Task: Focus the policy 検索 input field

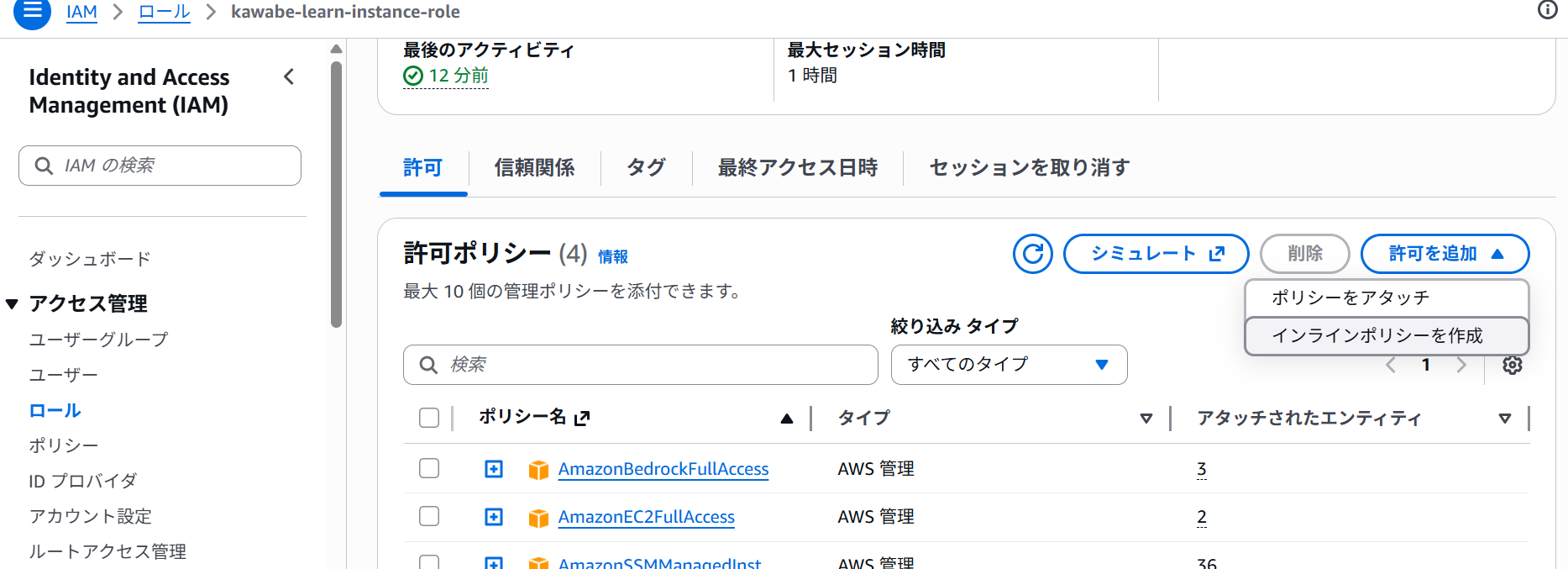Action: click(x=640, y=365)
